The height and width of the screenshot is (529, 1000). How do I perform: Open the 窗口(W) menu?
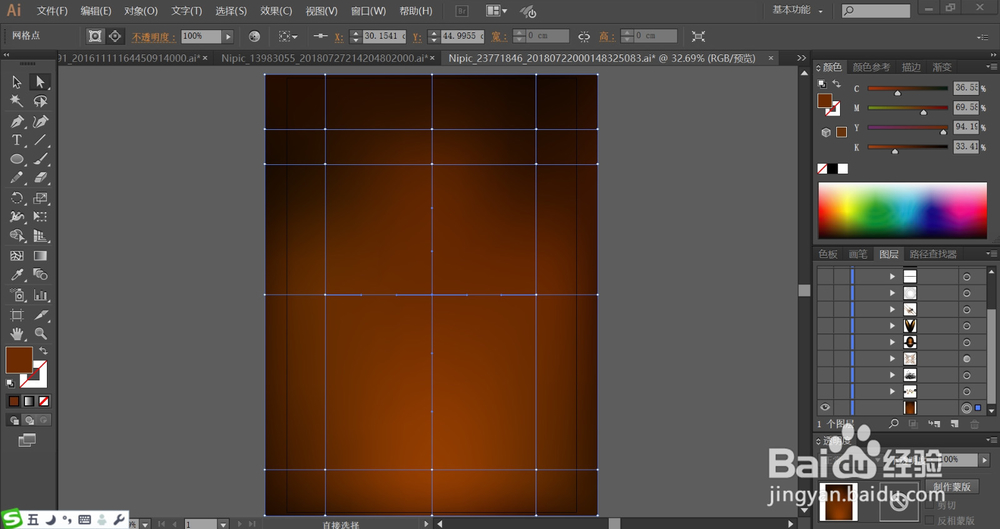368,11
